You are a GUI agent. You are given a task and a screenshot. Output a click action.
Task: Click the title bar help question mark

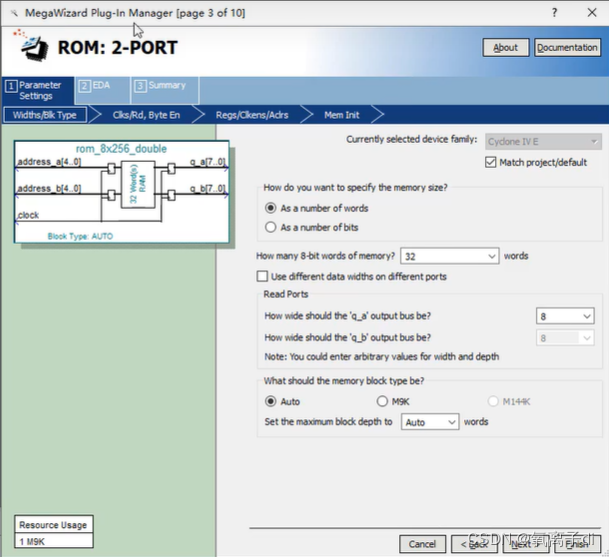pyautogui.click(x=554, y=12)
